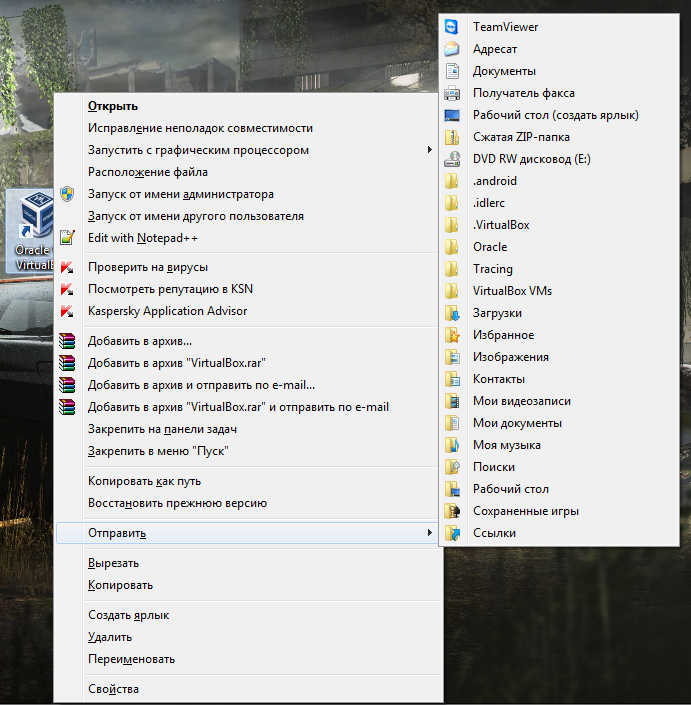691x705 pixels.
Task: Click the submenu arrow next to Отправить
Action: pos(429,533)
